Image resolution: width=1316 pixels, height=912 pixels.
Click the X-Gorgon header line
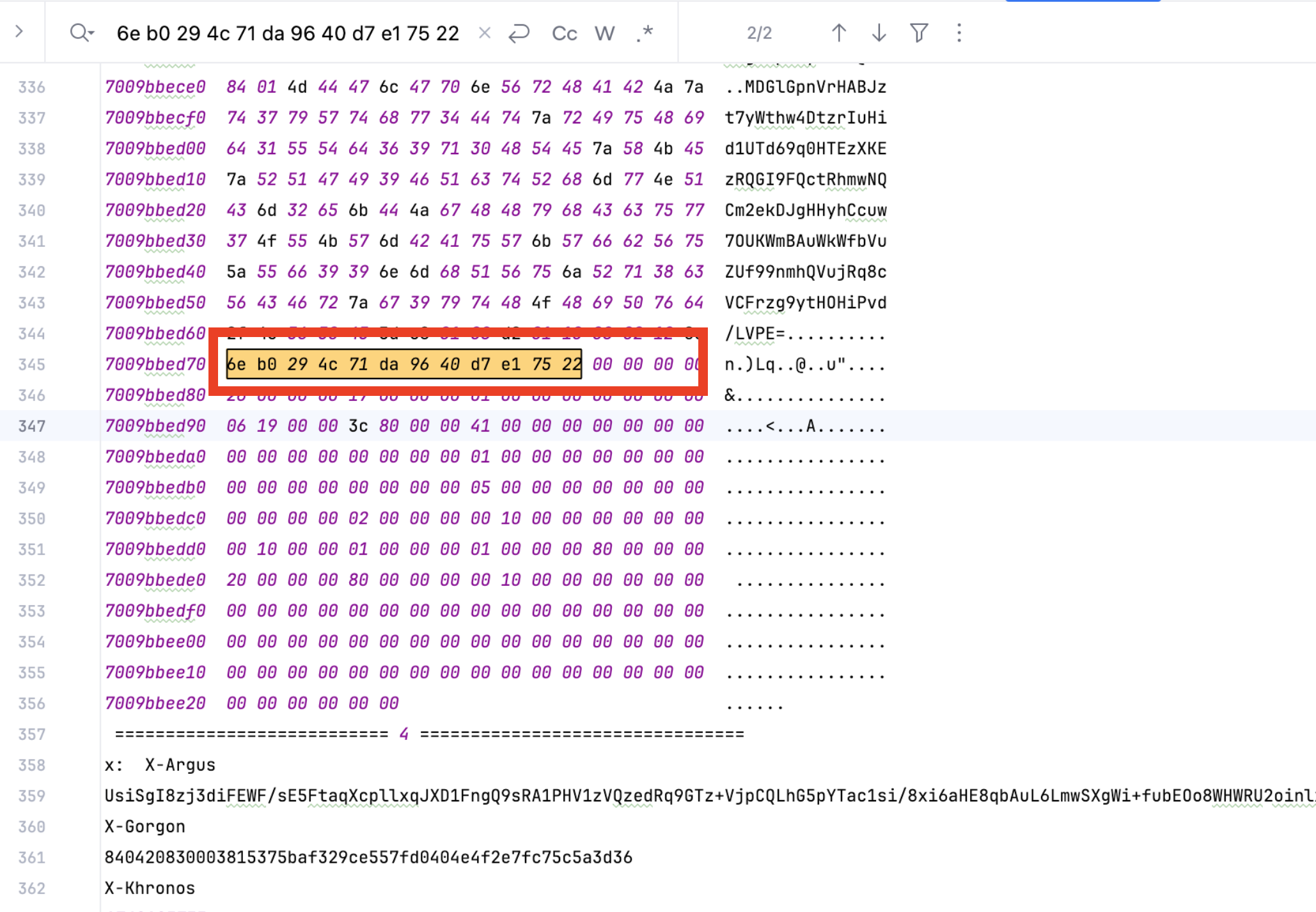[x=145, y=826]
